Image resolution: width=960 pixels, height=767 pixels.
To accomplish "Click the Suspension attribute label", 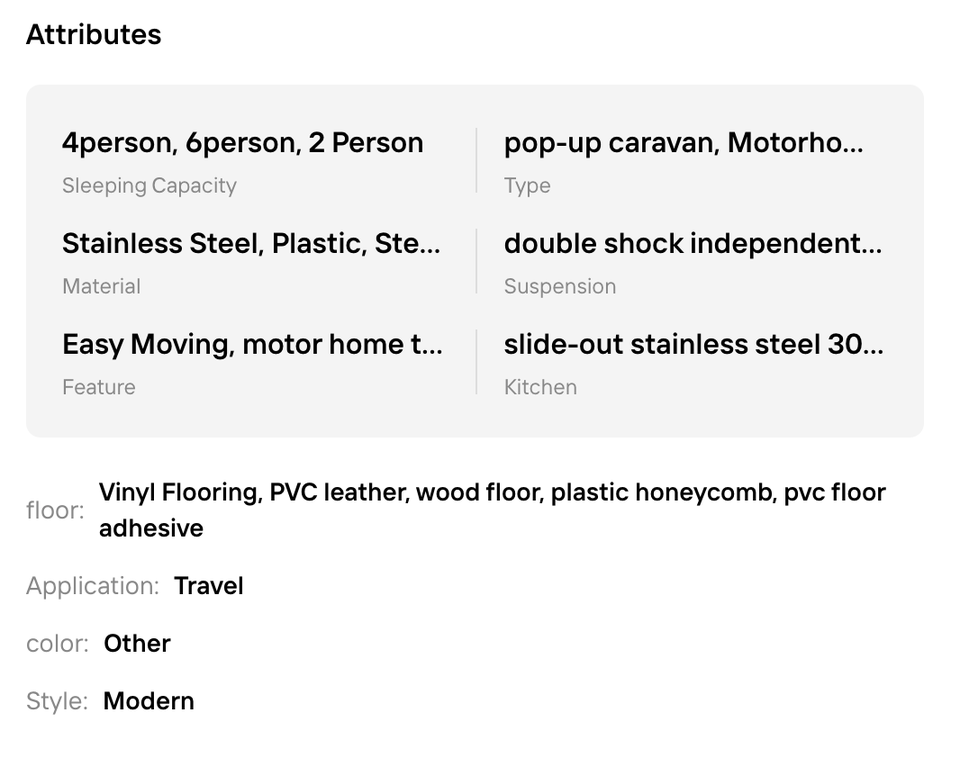I will (559, 287).
